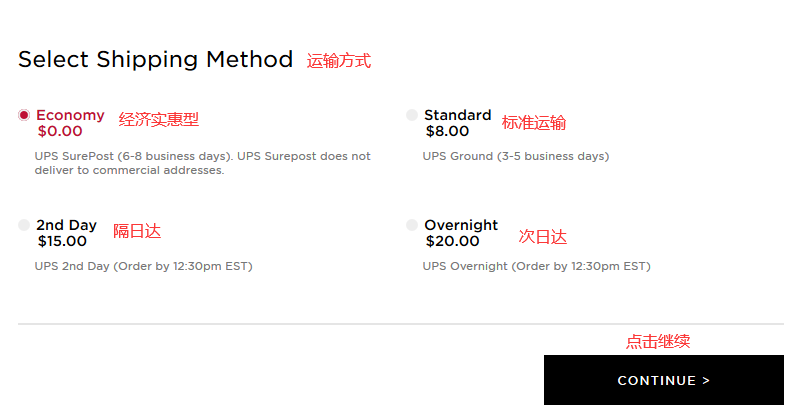The height and width of the screenshot is (418, 805).
Task: Click the UPS 2nd Day description
Action: 143,266
